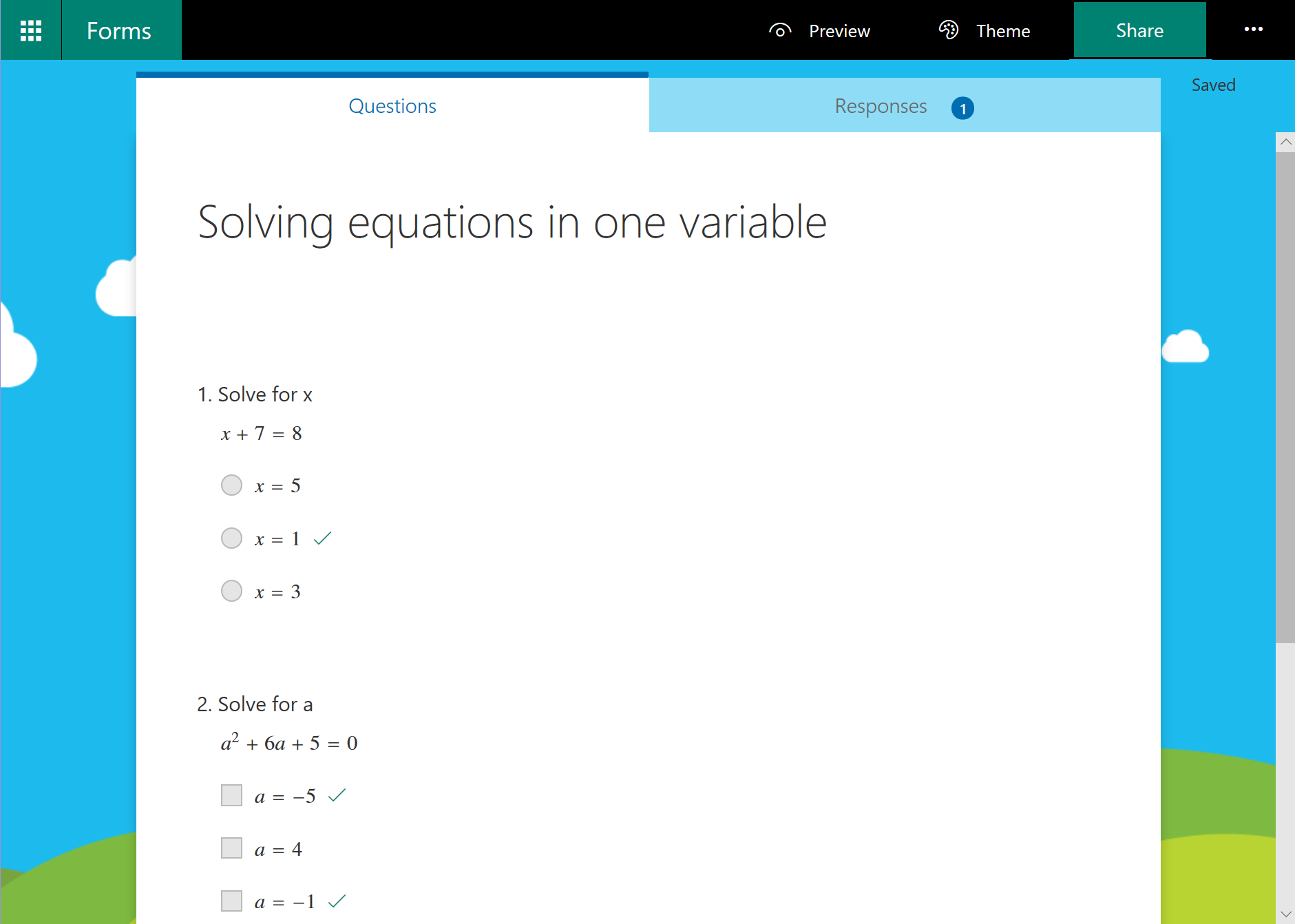Select the radio button for x=5

(231, 485)
